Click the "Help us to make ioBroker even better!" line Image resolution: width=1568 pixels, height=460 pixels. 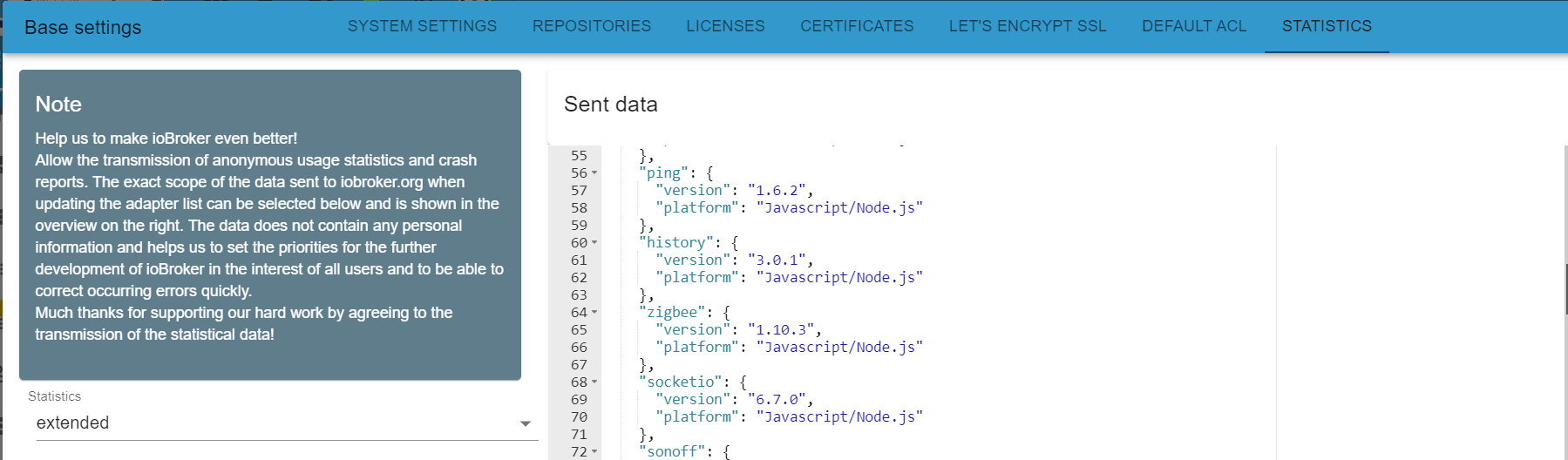[x=166, y=139]
